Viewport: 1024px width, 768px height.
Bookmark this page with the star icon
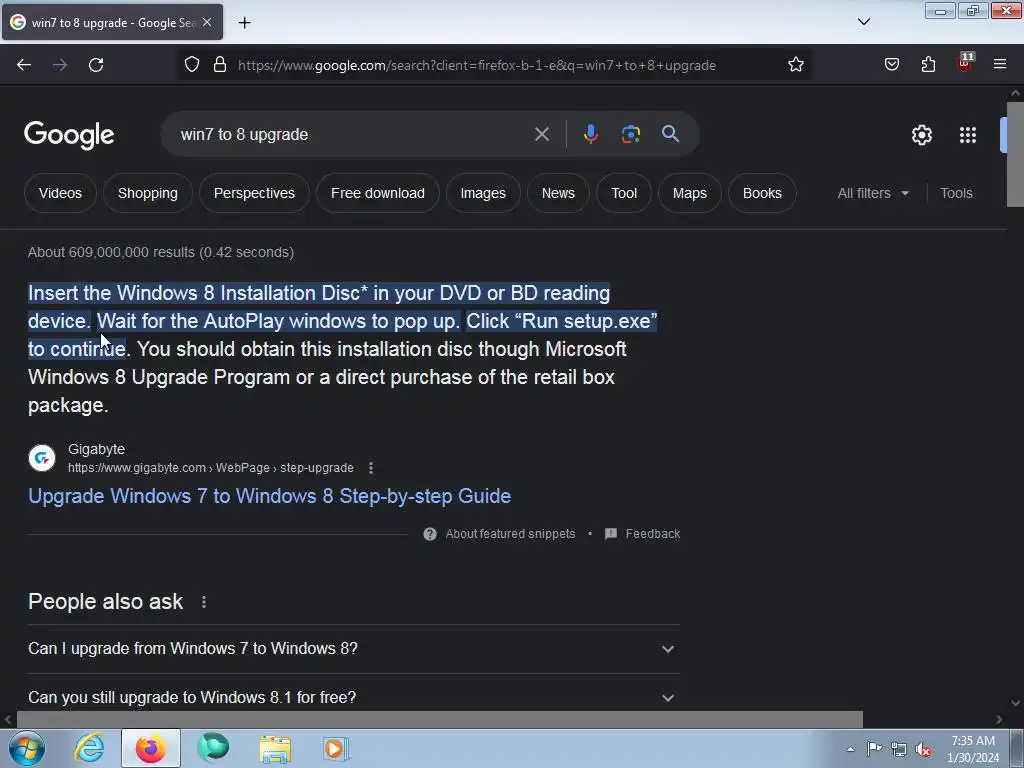click(x=795, y=65)
